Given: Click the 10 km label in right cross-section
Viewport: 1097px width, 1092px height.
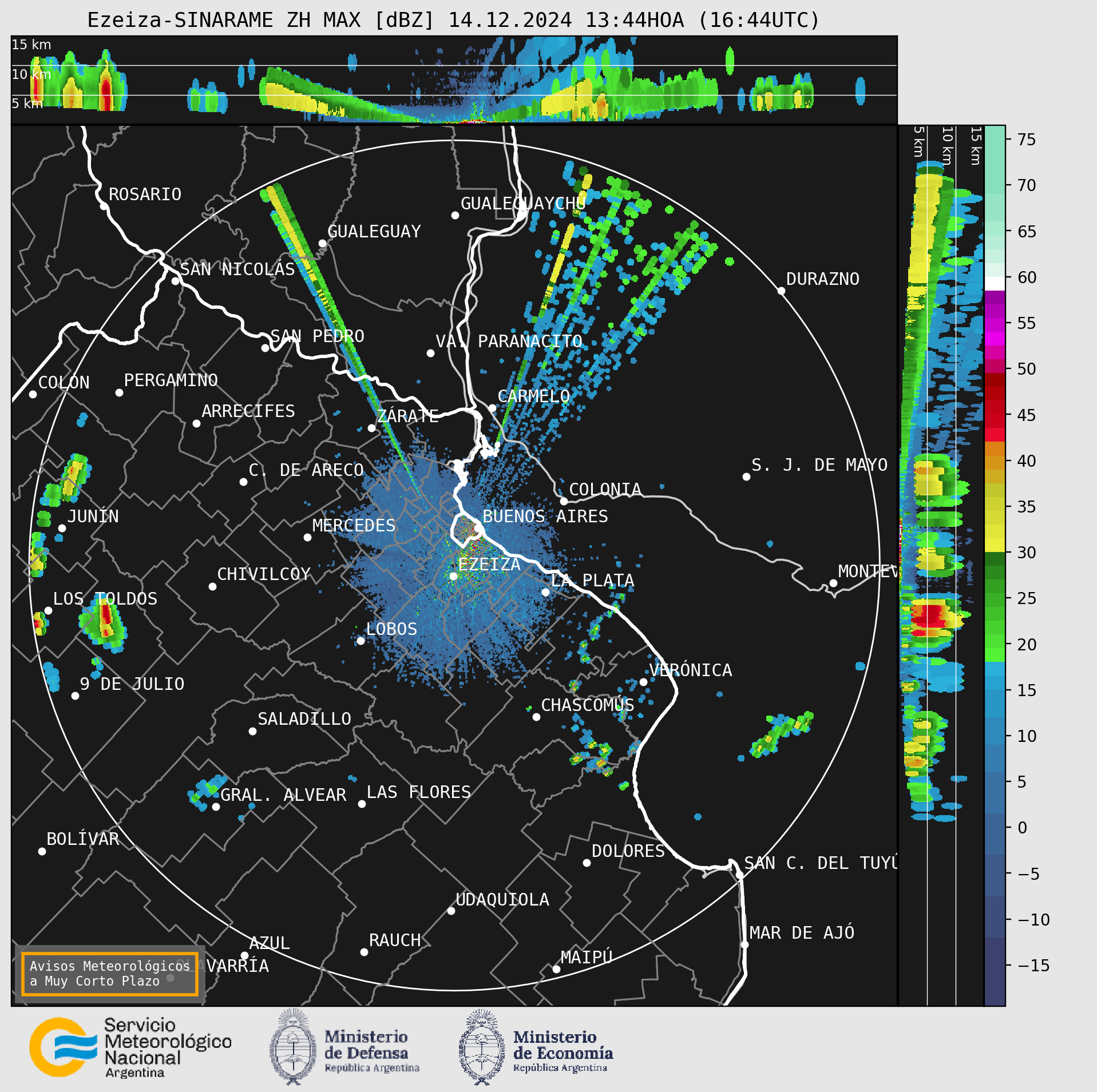Looking at the screenshot, I should click(947, 145).
